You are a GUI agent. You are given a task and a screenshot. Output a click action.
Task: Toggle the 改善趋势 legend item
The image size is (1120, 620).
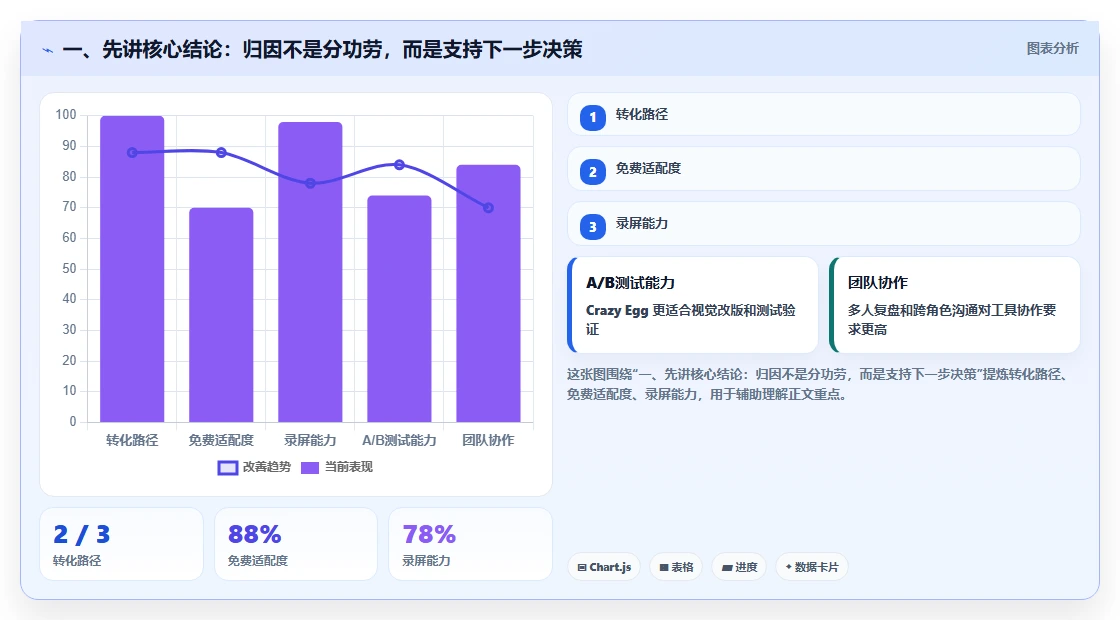tap(254, 467)
